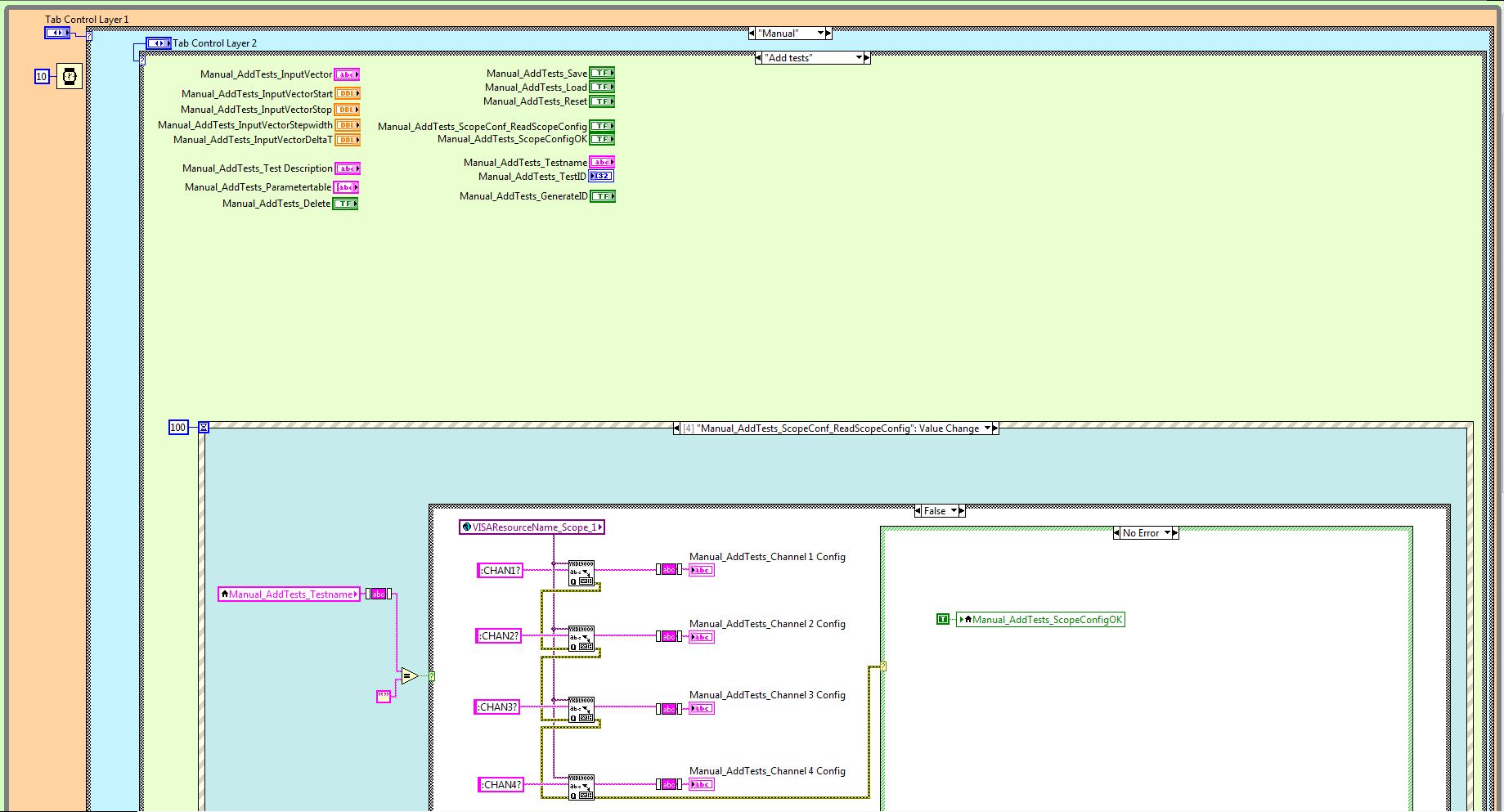Click the VISAResourceName_Scope_1 global variable
The height and width of the screenshot is (812, 1504).
point(532,527)
